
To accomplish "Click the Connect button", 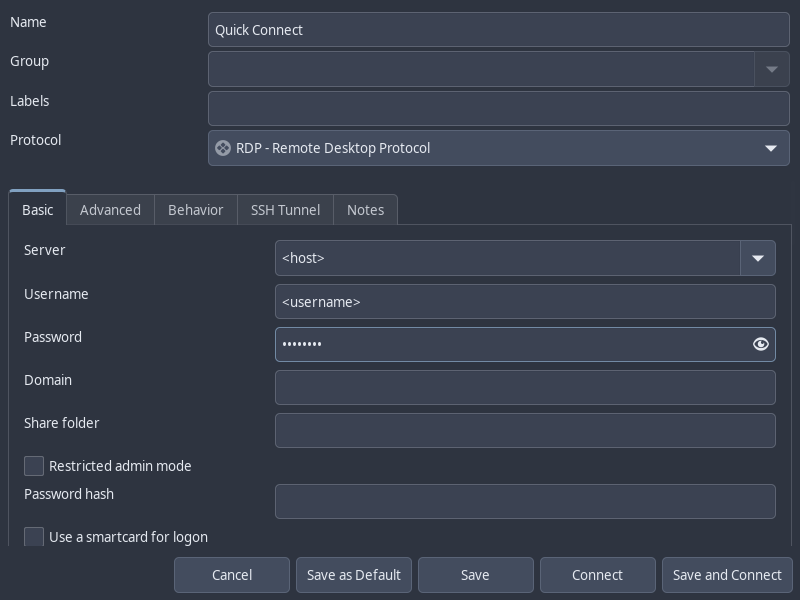I will coord(597,575).
